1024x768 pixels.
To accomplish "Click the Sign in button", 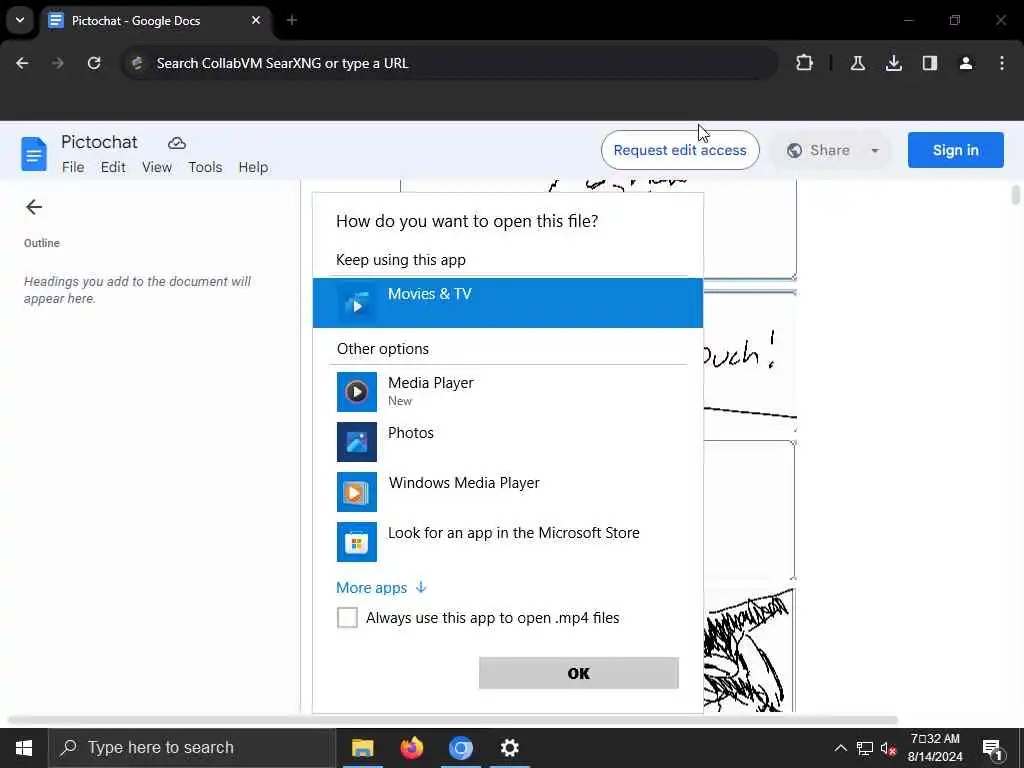I will pyautogui.click(x=955, y=150).
